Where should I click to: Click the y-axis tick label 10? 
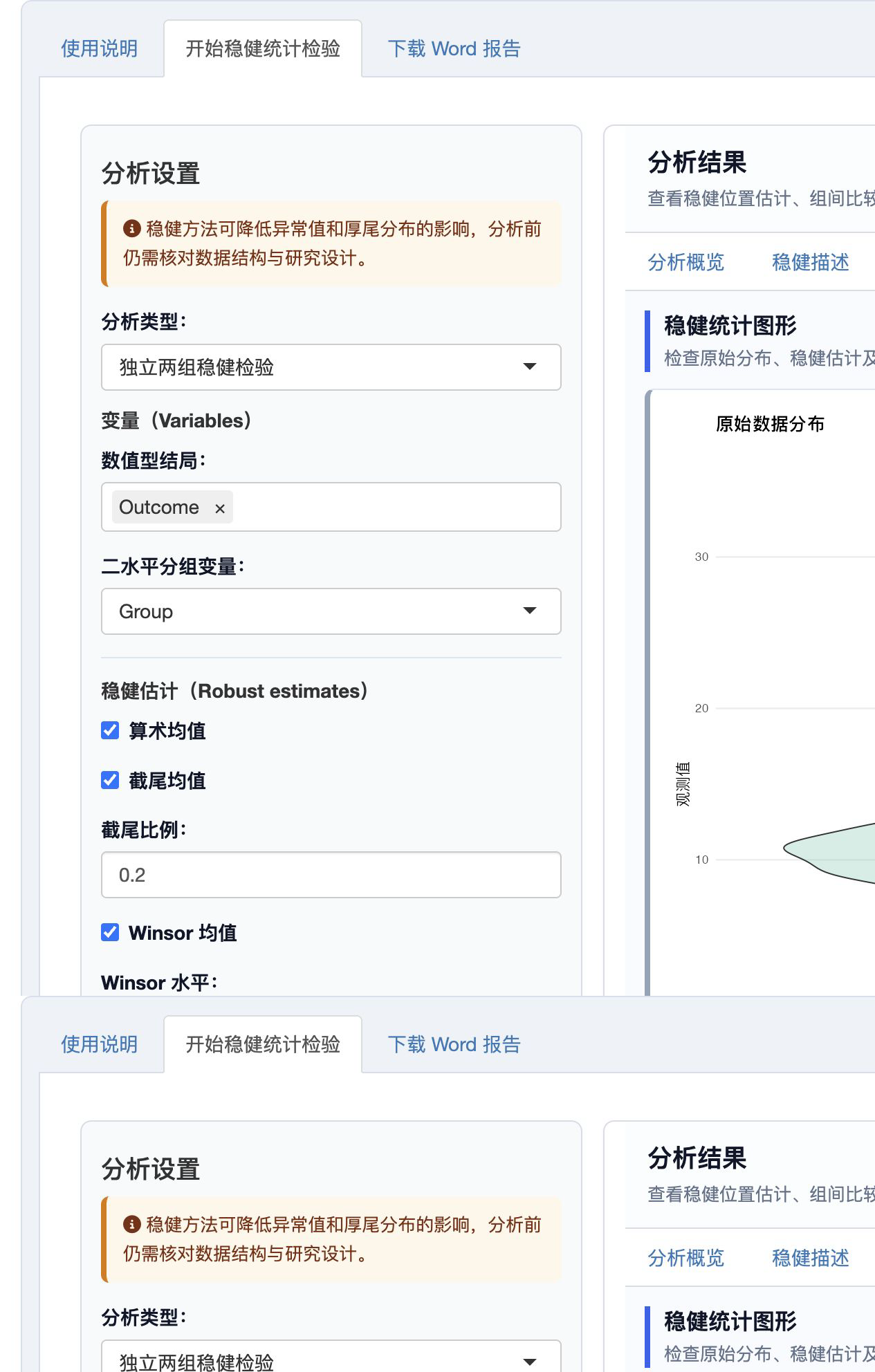tap(701, 860)
